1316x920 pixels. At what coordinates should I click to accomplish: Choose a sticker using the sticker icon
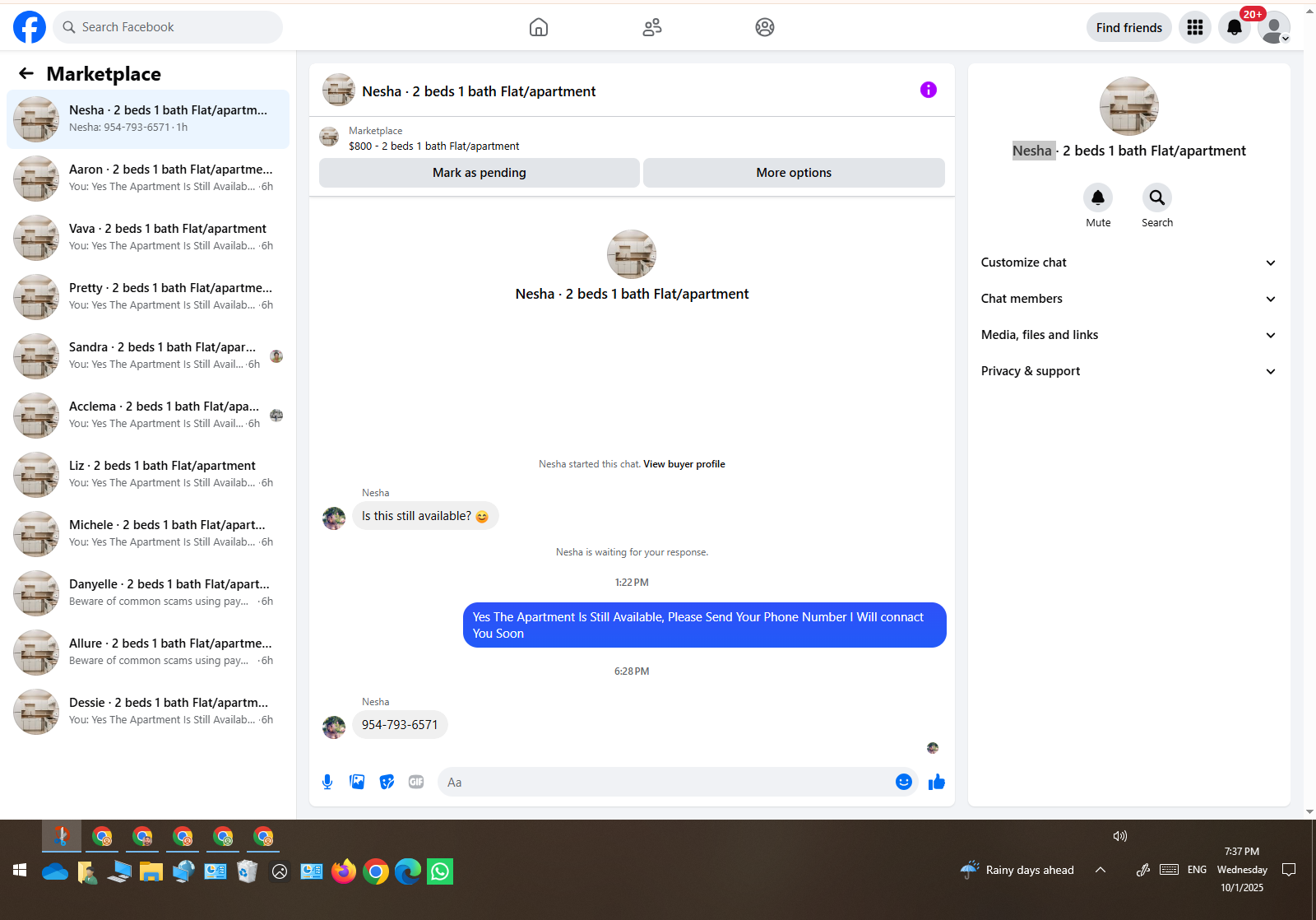[387, 782]
